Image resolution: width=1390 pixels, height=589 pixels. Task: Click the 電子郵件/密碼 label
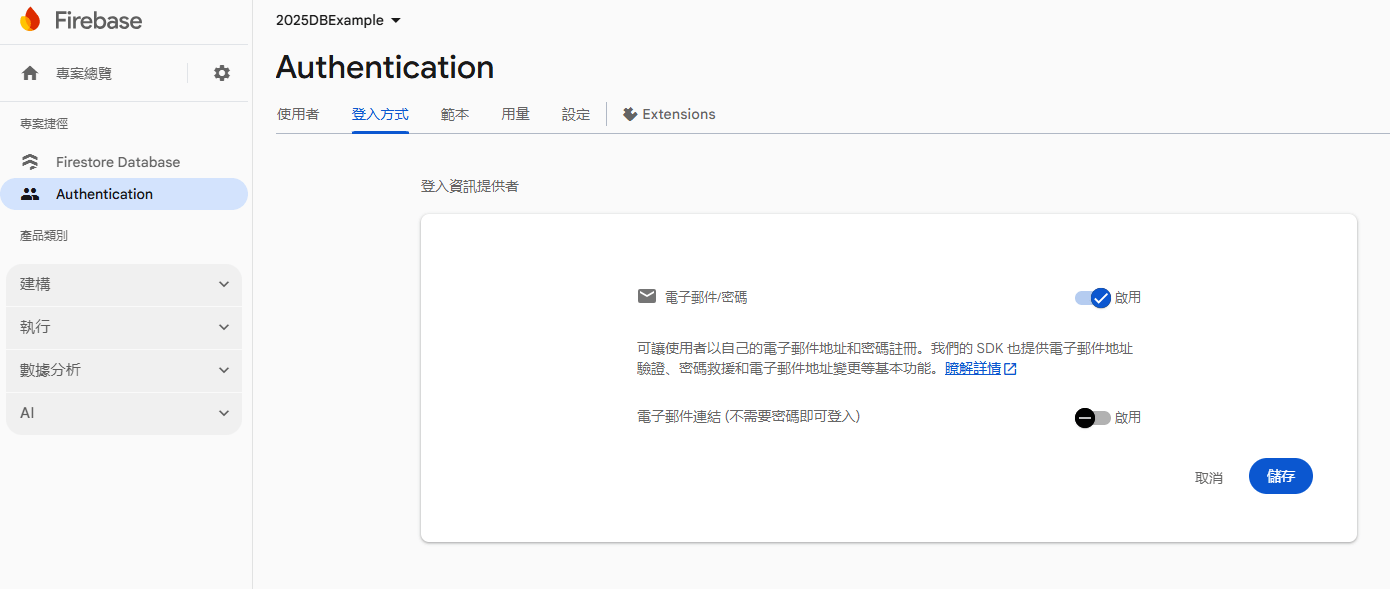[x=706, y=297]
